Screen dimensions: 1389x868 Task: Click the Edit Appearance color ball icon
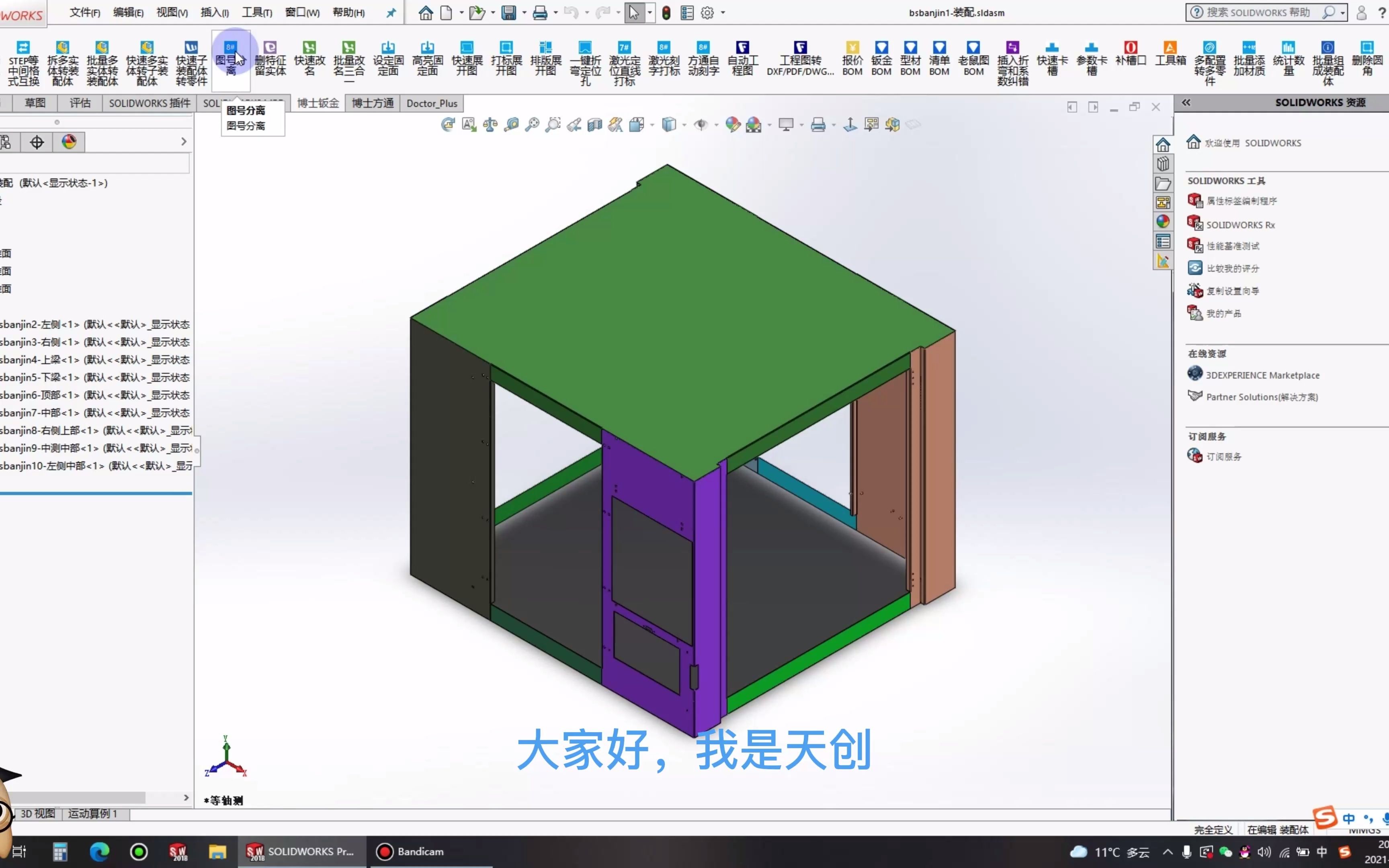(733, 125)
